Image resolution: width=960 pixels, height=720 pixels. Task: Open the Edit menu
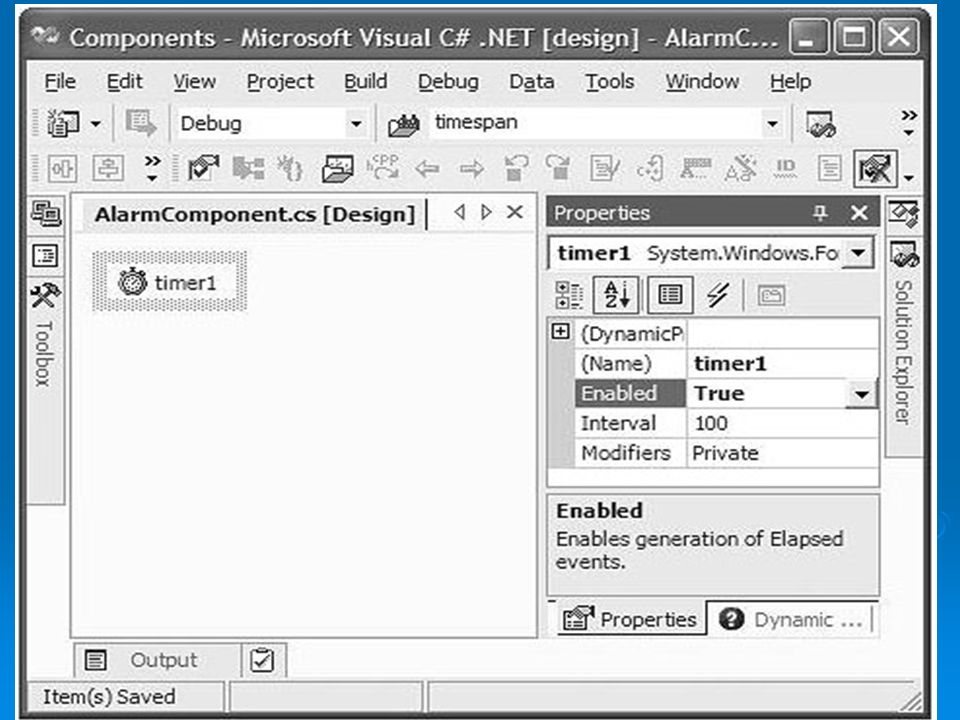click(x=124, y=81)
